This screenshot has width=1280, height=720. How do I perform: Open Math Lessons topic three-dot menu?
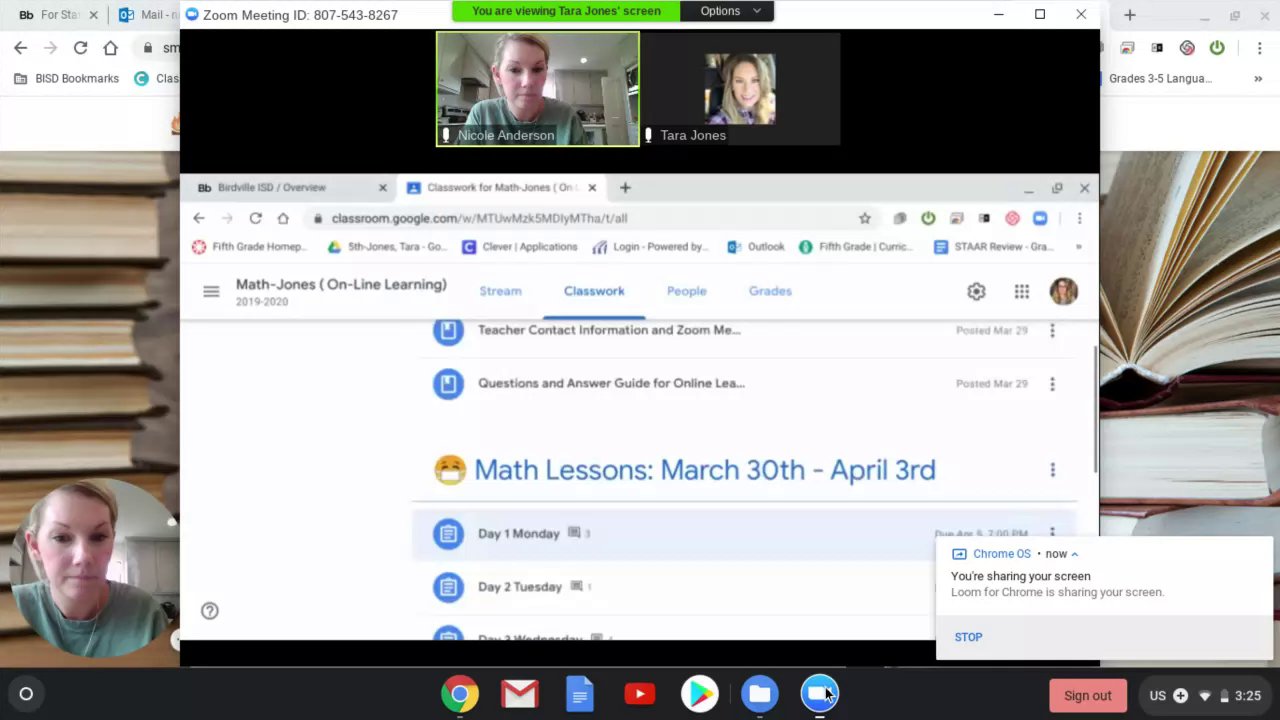(1052, 470)
